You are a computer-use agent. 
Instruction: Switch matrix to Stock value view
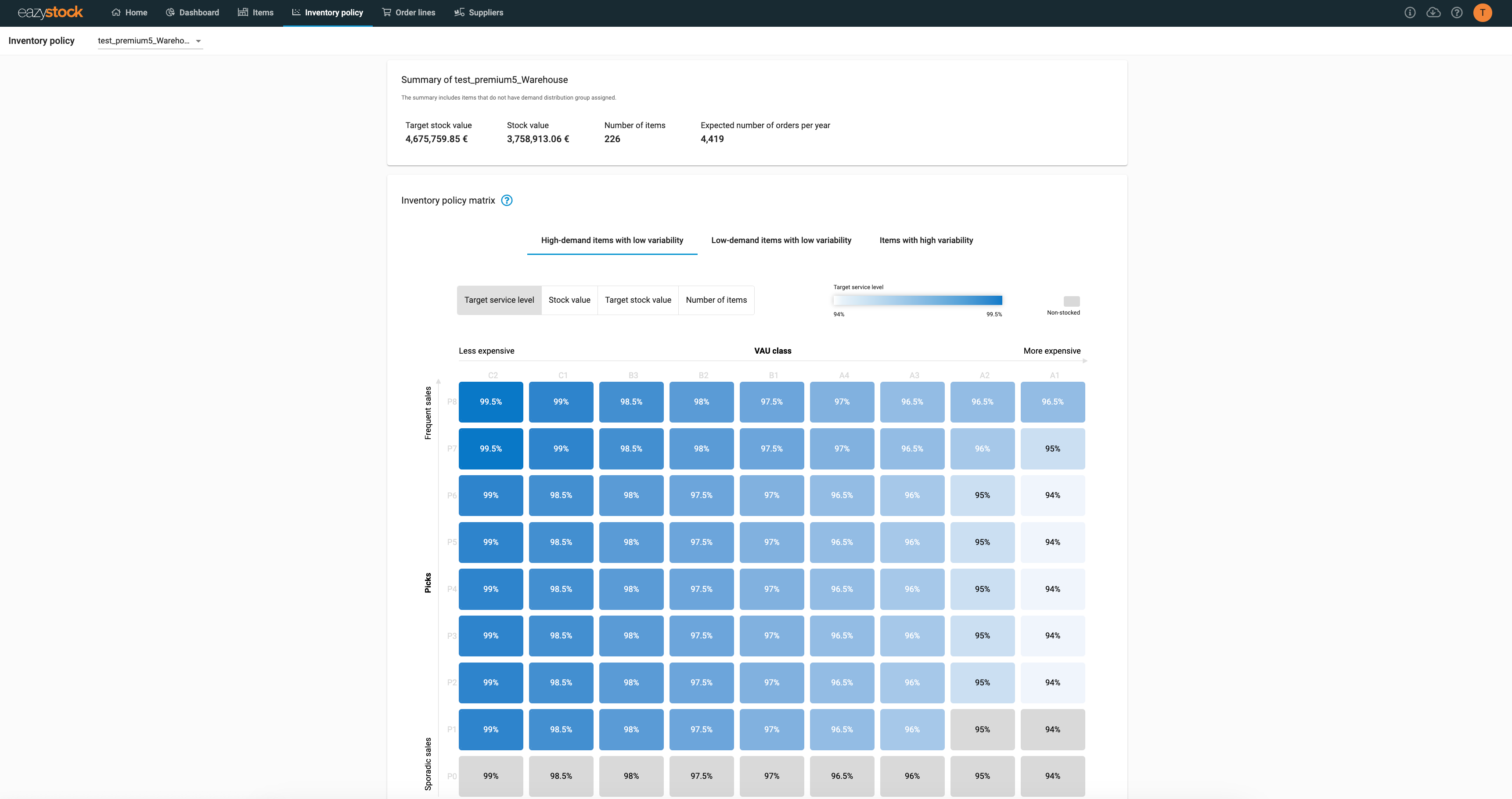[569, 300]
